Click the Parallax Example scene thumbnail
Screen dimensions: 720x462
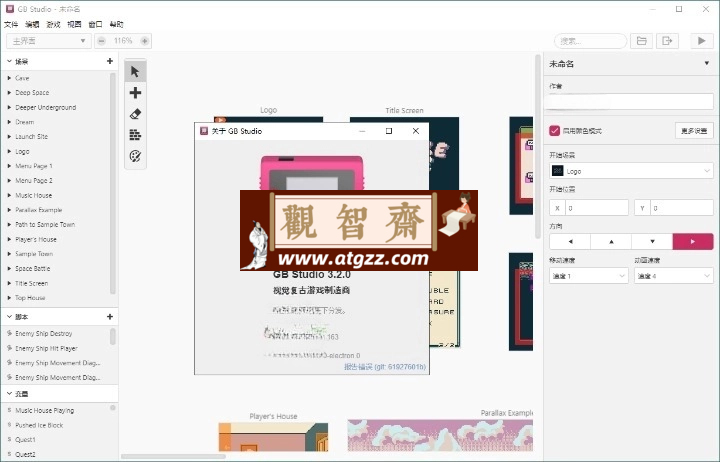click(440, 435)
